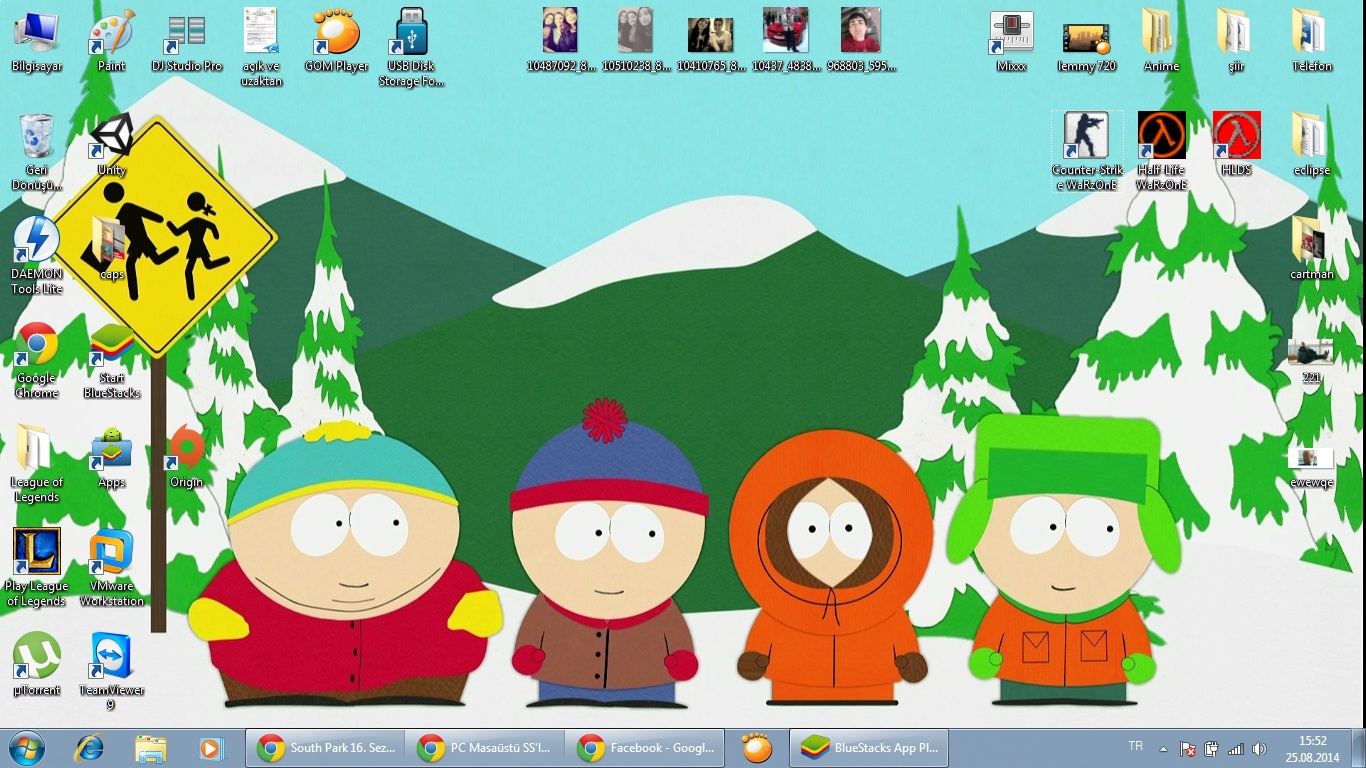The image size is (1366, 768).
Task: Select the Anime folder
Action: 1161,41
